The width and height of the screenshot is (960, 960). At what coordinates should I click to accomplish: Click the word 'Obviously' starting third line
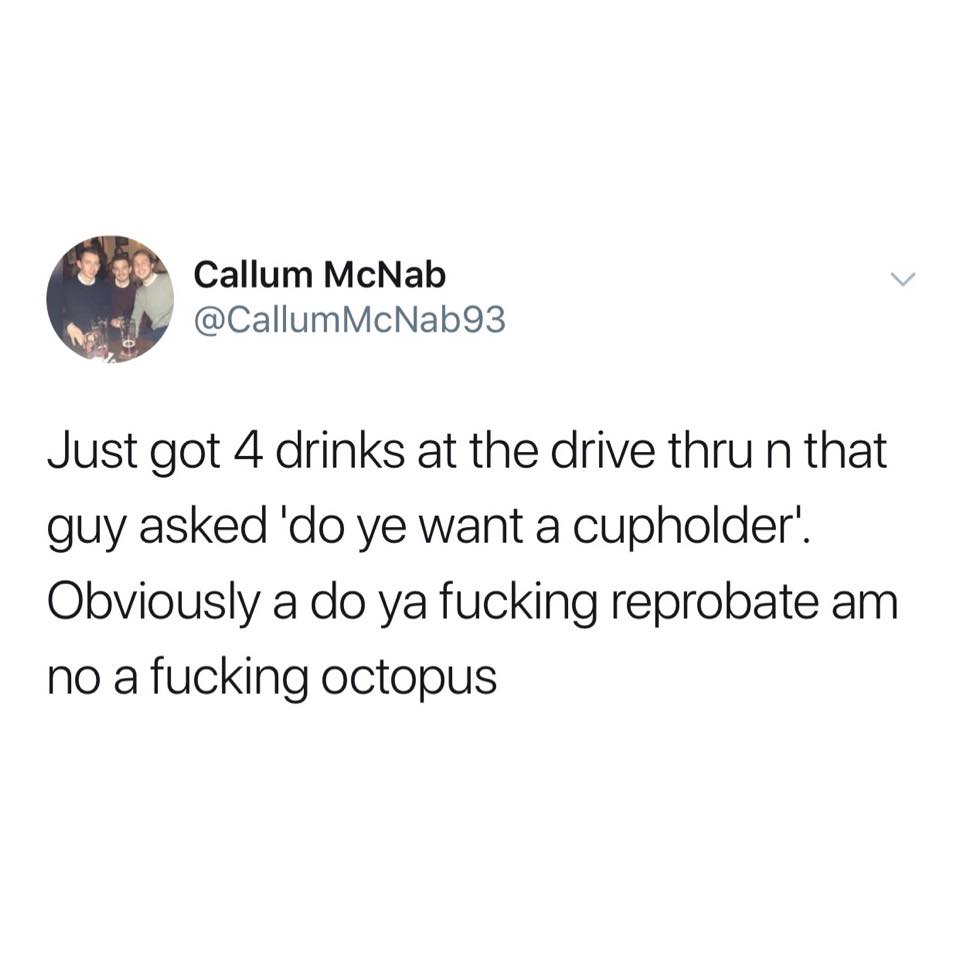pyautogui.click(x=154, y=604)
